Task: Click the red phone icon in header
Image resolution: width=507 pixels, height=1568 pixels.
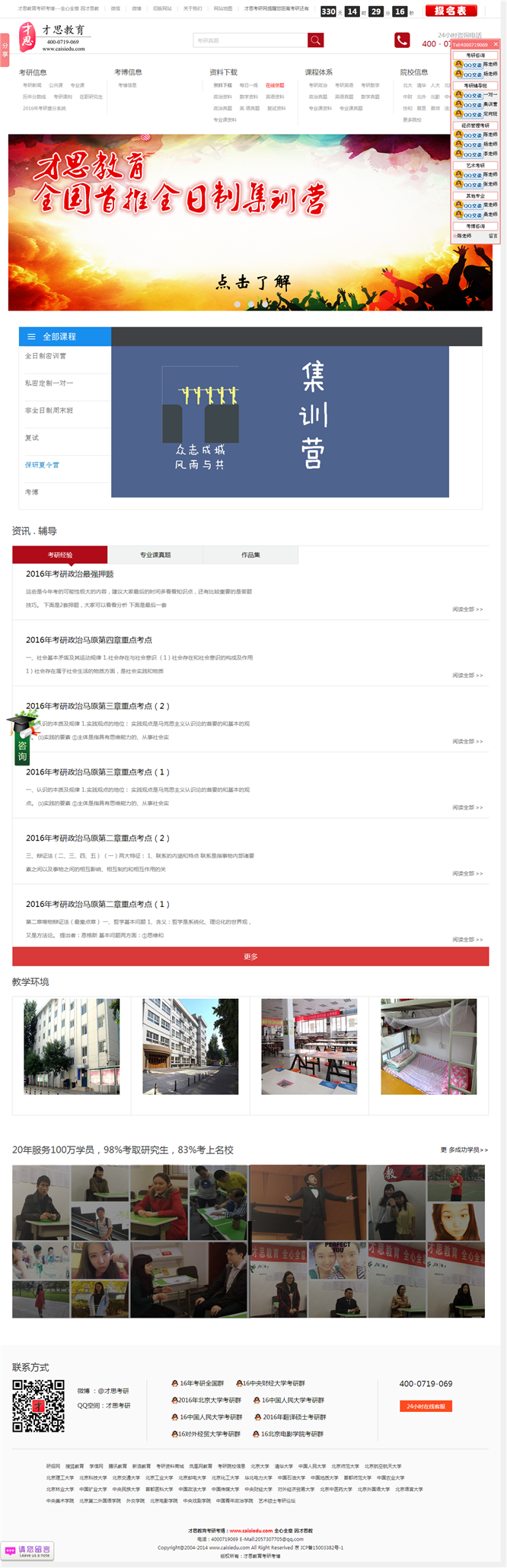Action: click(x=402, y=40)
